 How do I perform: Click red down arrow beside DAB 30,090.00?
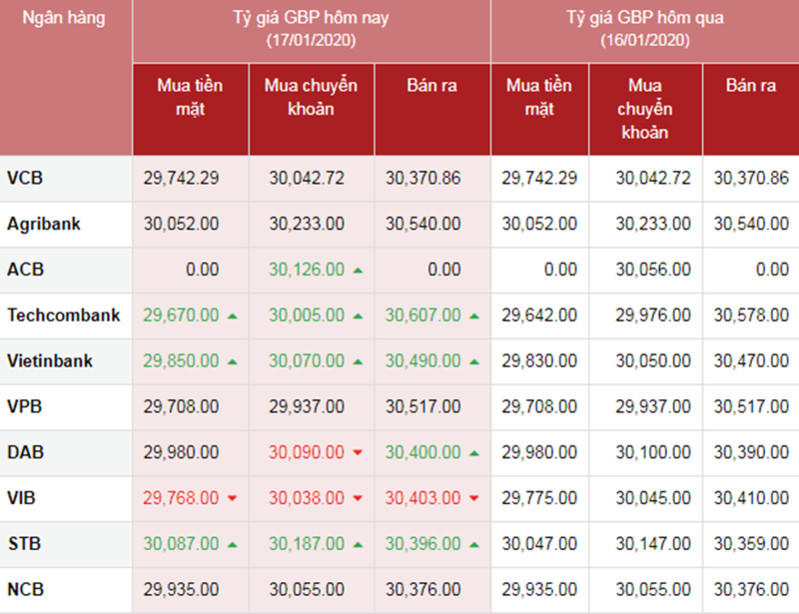click(x=358, y=454)
